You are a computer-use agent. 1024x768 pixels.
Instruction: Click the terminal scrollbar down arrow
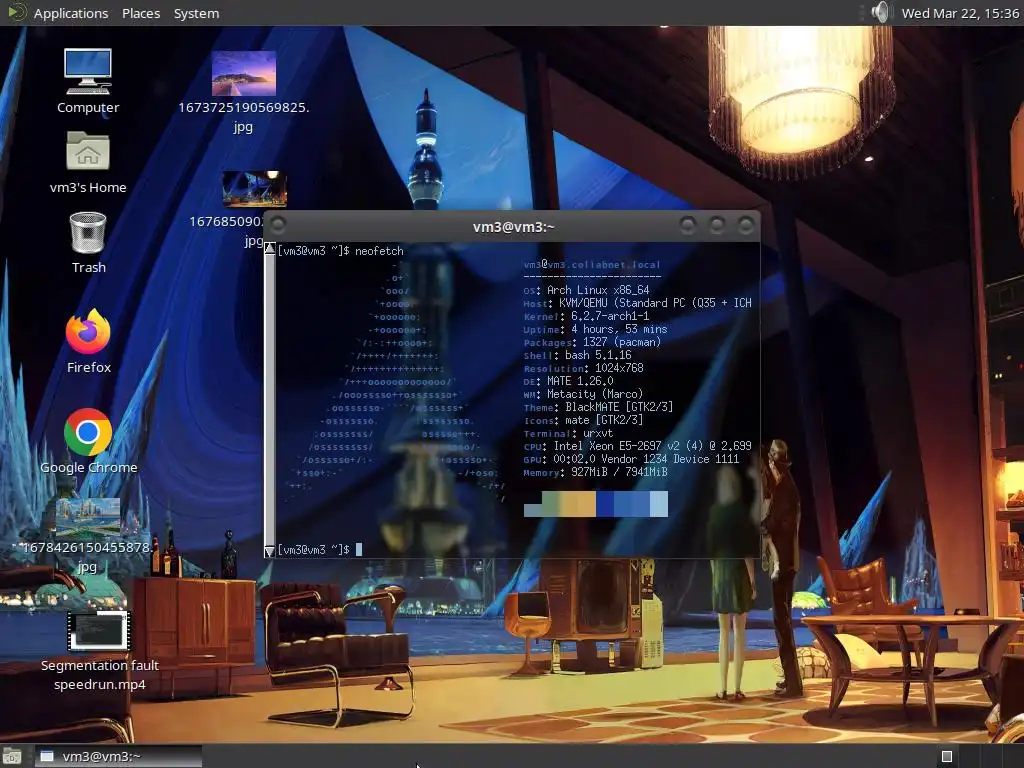tap(269, 552)
